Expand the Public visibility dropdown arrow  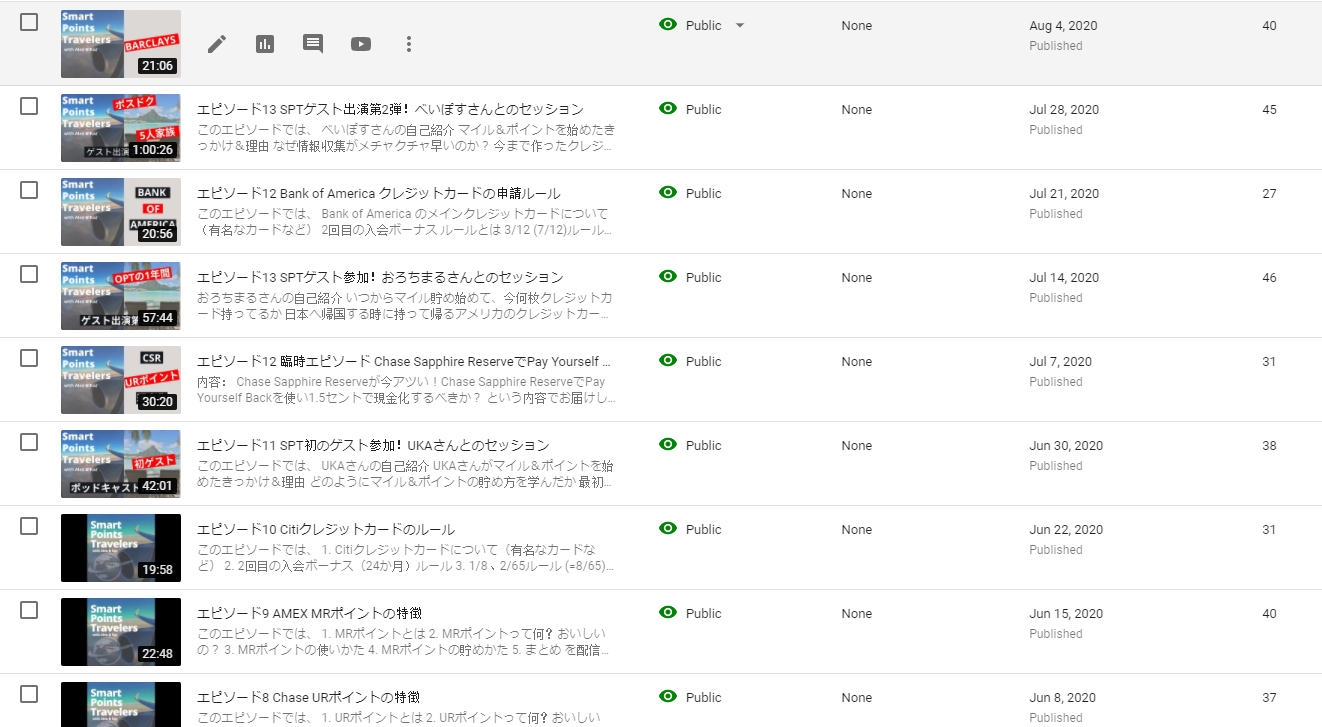coord(740,26)
